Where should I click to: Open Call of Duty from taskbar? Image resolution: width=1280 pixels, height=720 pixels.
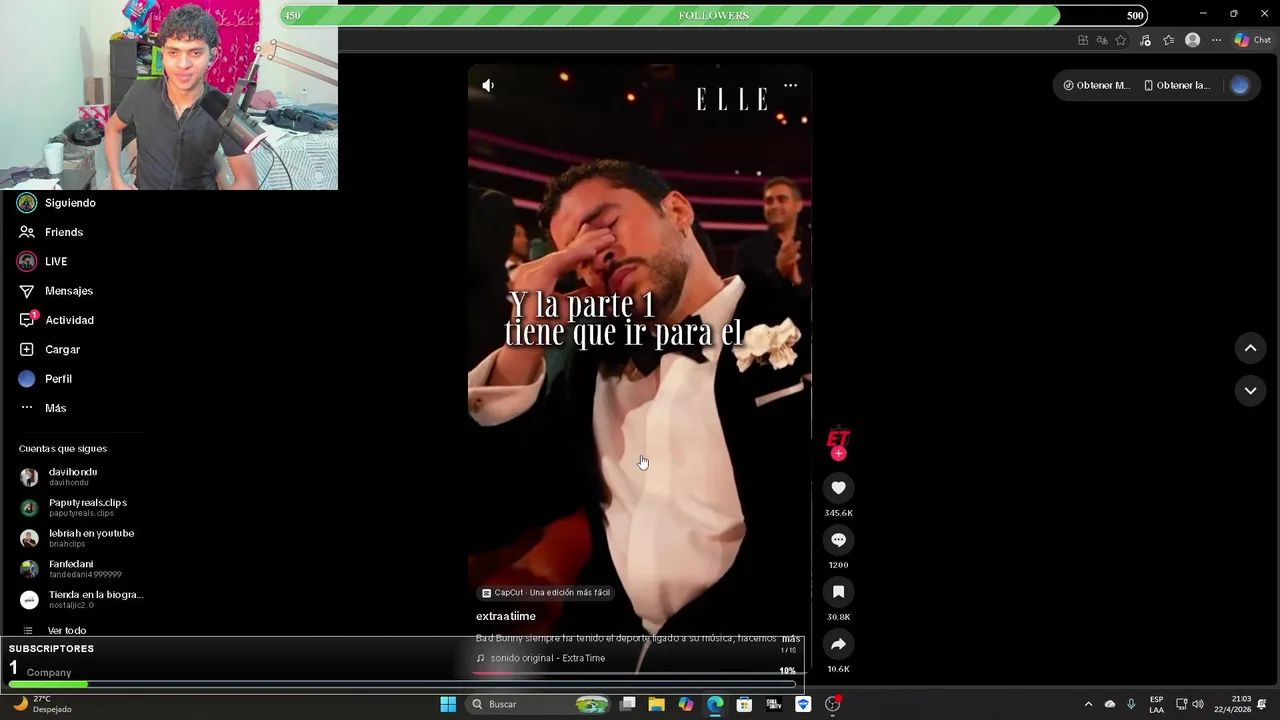tap(774, 704)
